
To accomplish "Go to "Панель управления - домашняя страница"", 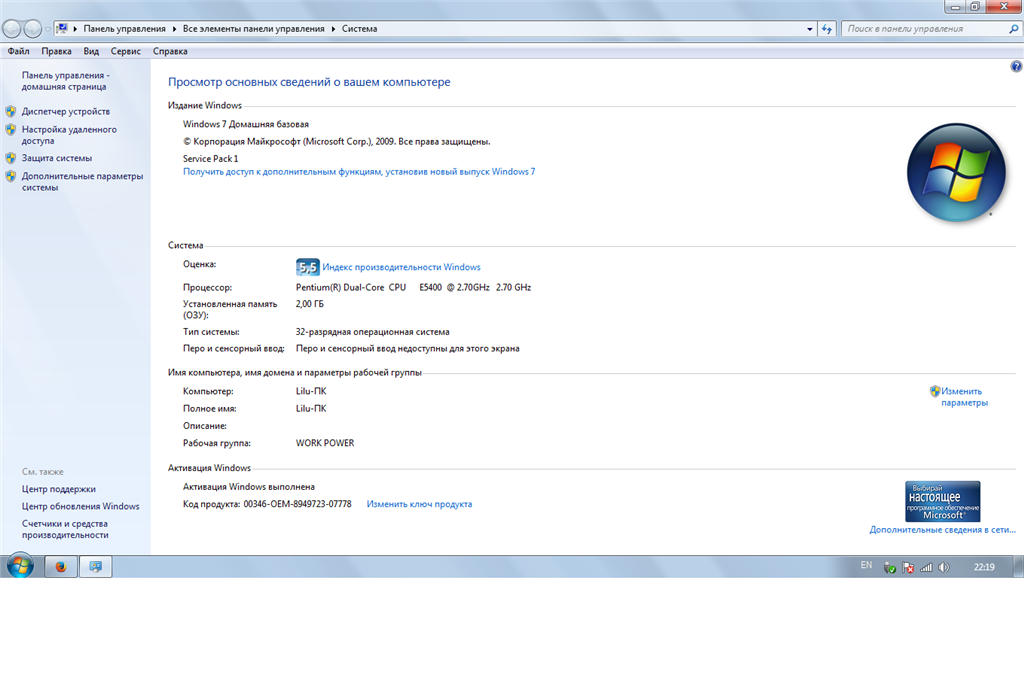I will 65,81.
